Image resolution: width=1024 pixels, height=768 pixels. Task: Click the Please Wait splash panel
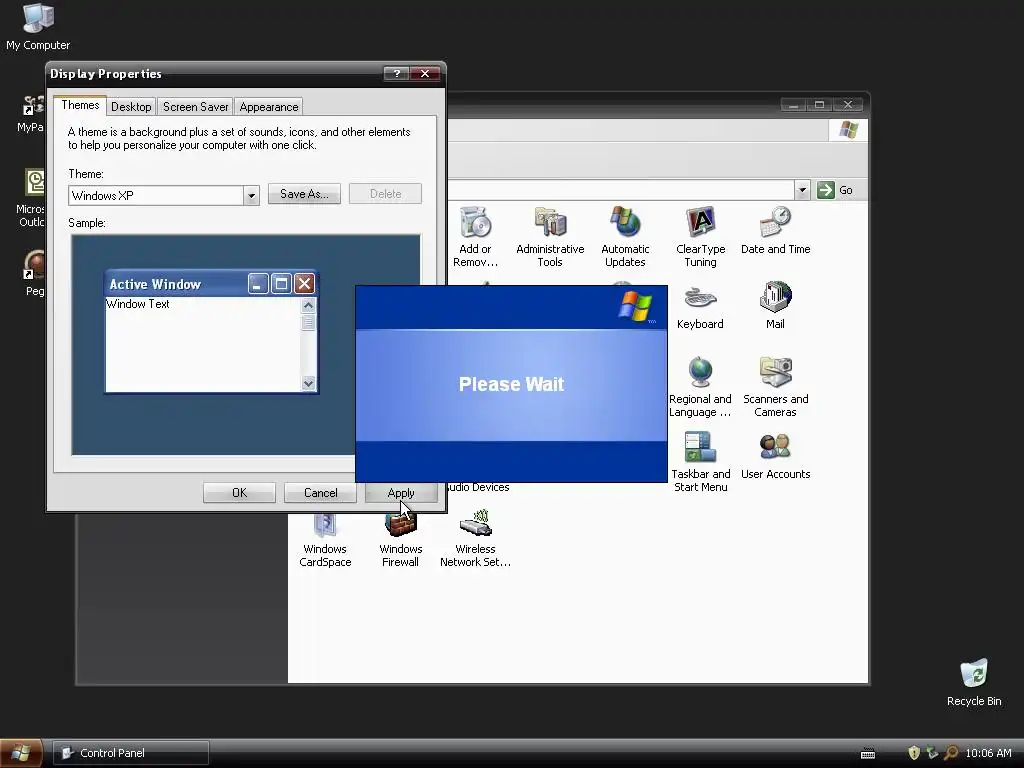[x=511, y=384]
